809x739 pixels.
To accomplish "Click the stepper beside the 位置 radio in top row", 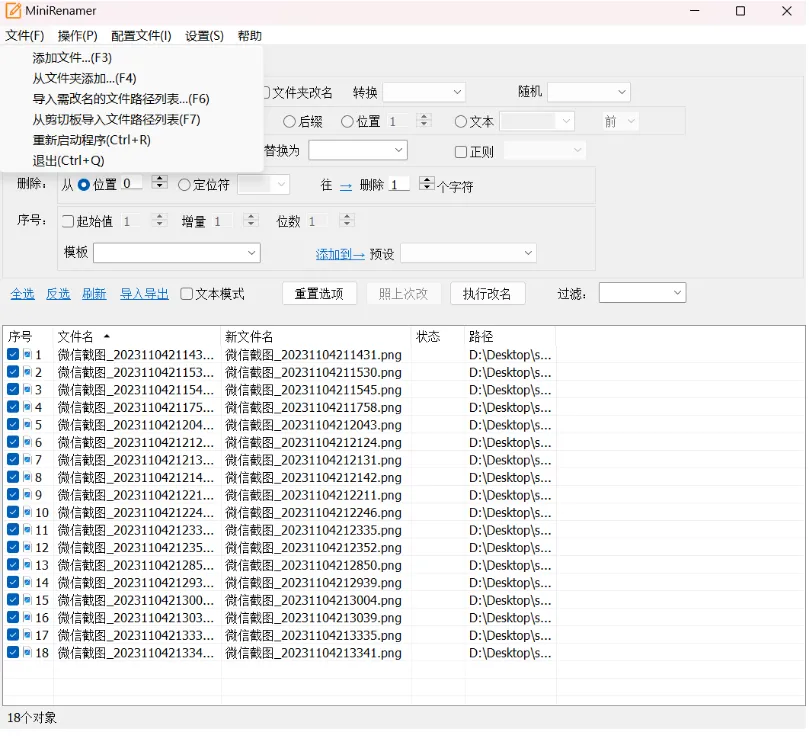I will tap(424, 120).
